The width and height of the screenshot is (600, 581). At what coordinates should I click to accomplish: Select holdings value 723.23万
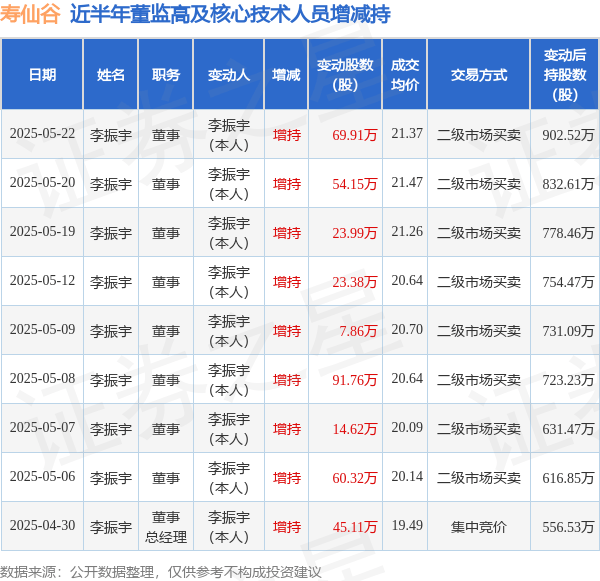[568, 380]
